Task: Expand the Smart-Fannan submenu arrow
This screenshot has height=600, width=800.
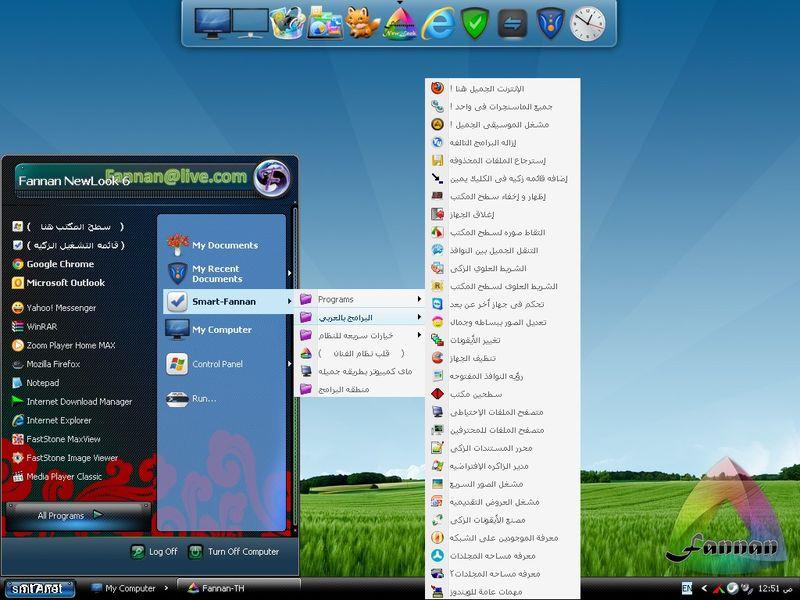Action: point(289,302)
